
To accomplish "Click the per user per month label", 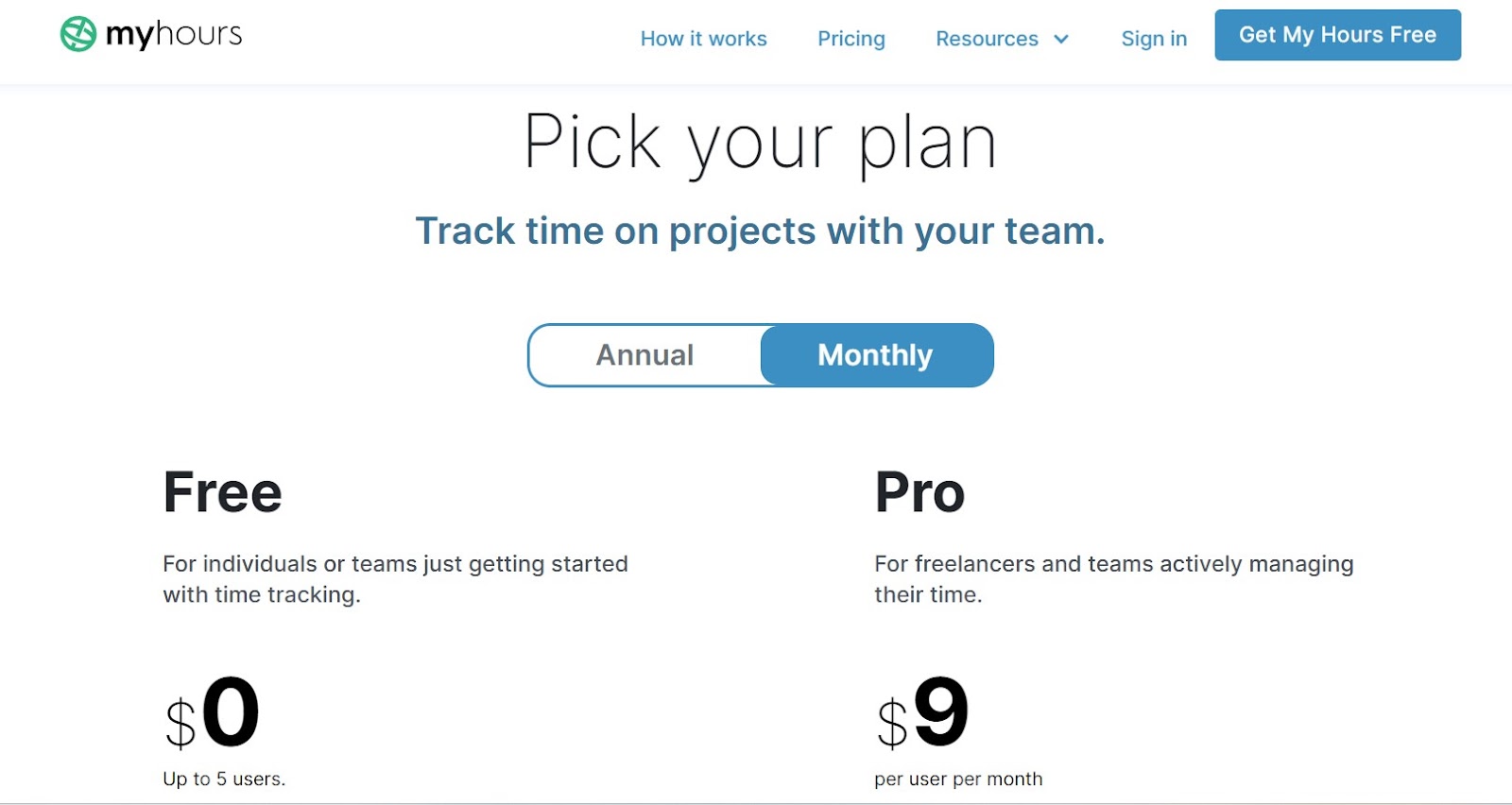I will (957, 779).
